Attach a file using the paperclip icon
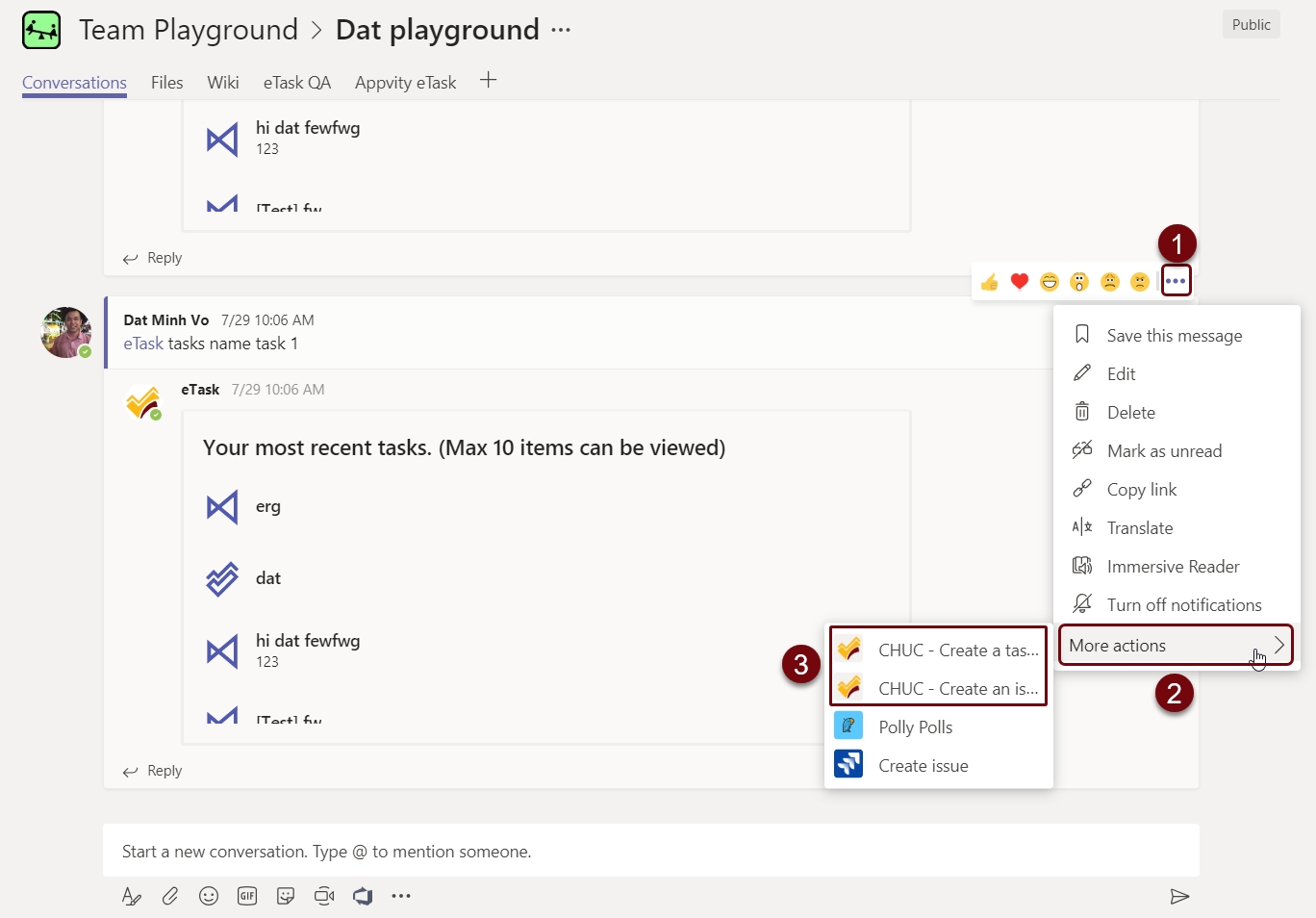 170,896
